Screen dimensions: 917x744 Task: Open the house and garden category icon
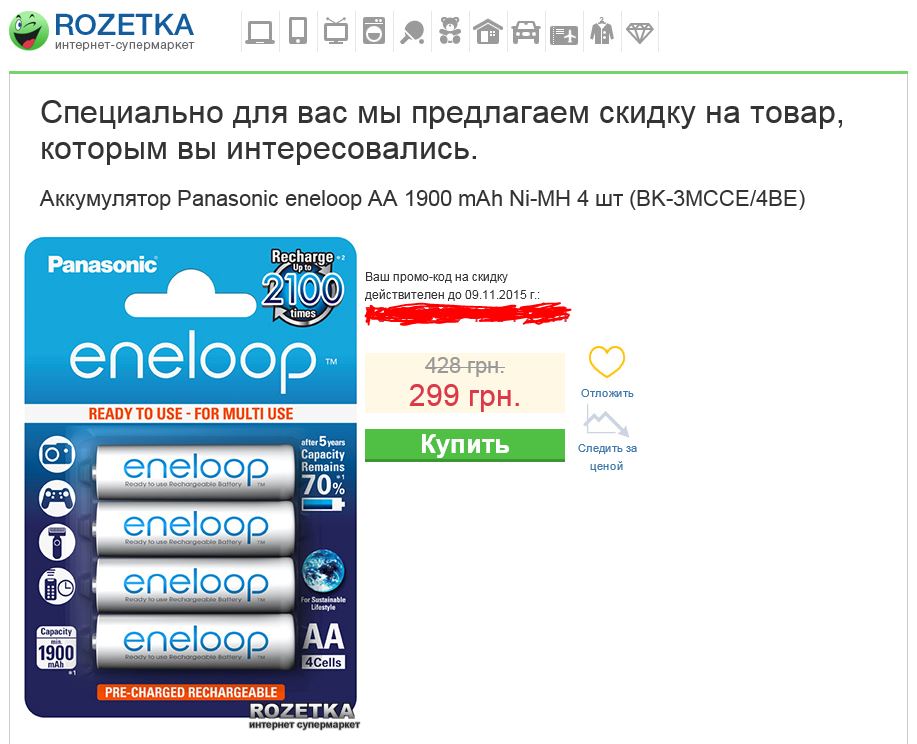[x=488, y=32]
